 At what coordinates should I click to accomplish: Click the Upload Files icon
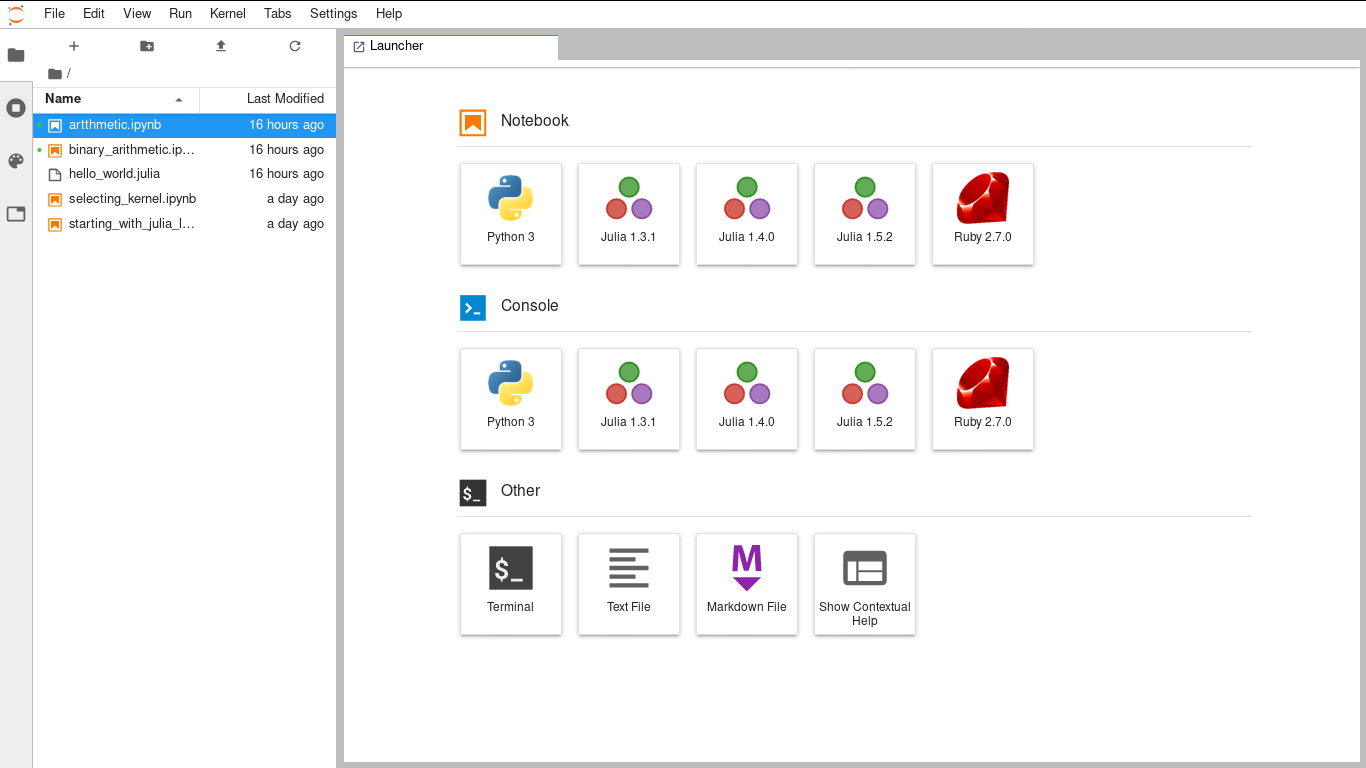pyautogui.click(x=221, y=46)
